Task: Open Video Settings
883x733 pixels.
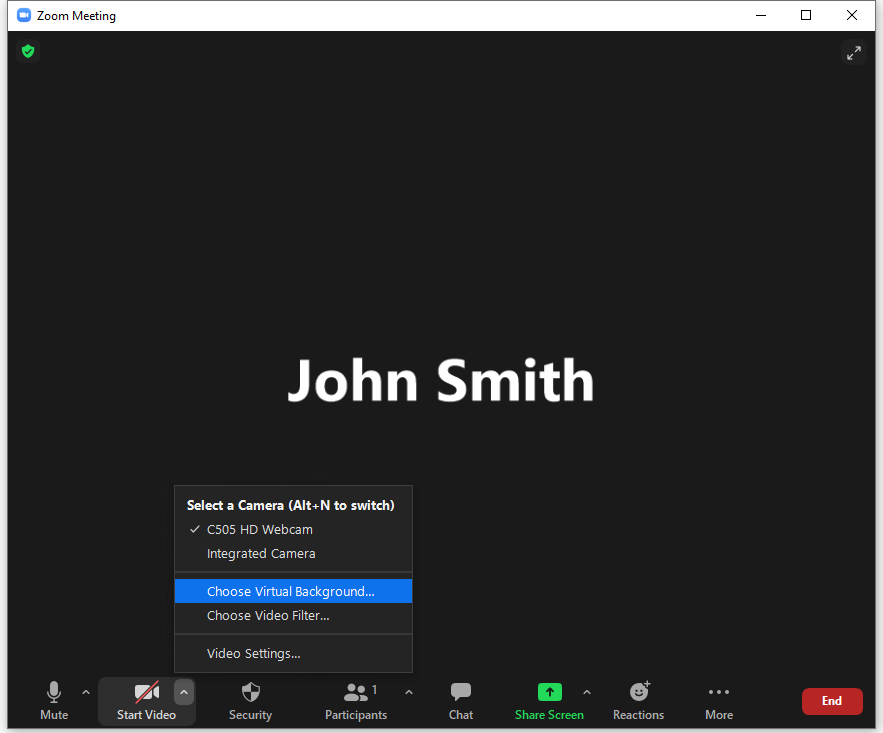Action: 293,654
